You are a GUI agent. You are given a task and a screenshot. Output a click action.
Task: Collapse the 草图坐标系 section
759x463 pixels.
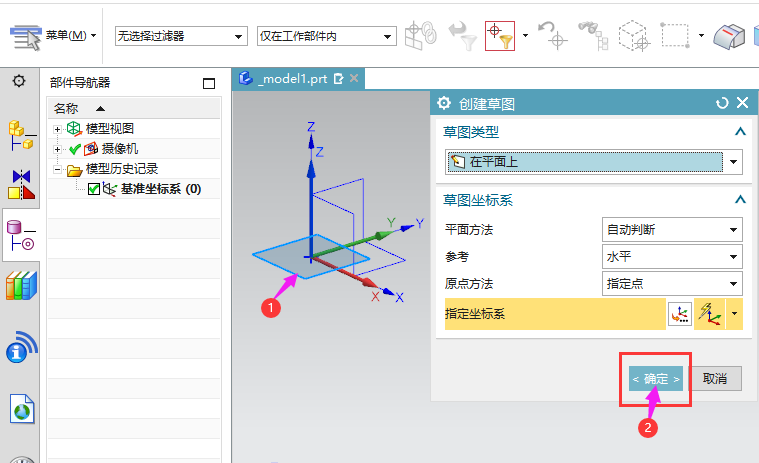pyautogui.click(x=740, y=199)
